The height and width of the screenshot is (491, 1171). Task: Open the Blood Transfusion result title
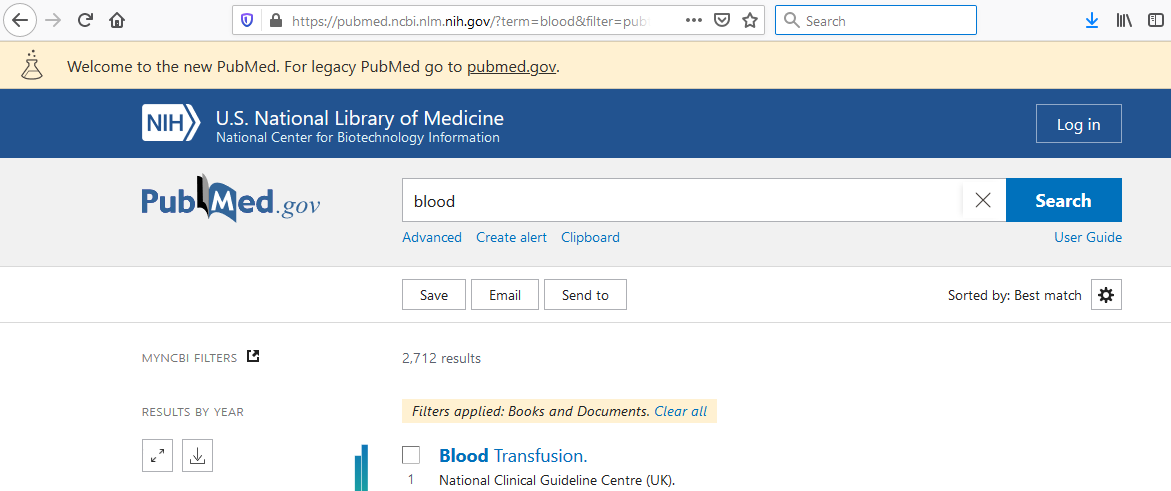pos(513,455)
